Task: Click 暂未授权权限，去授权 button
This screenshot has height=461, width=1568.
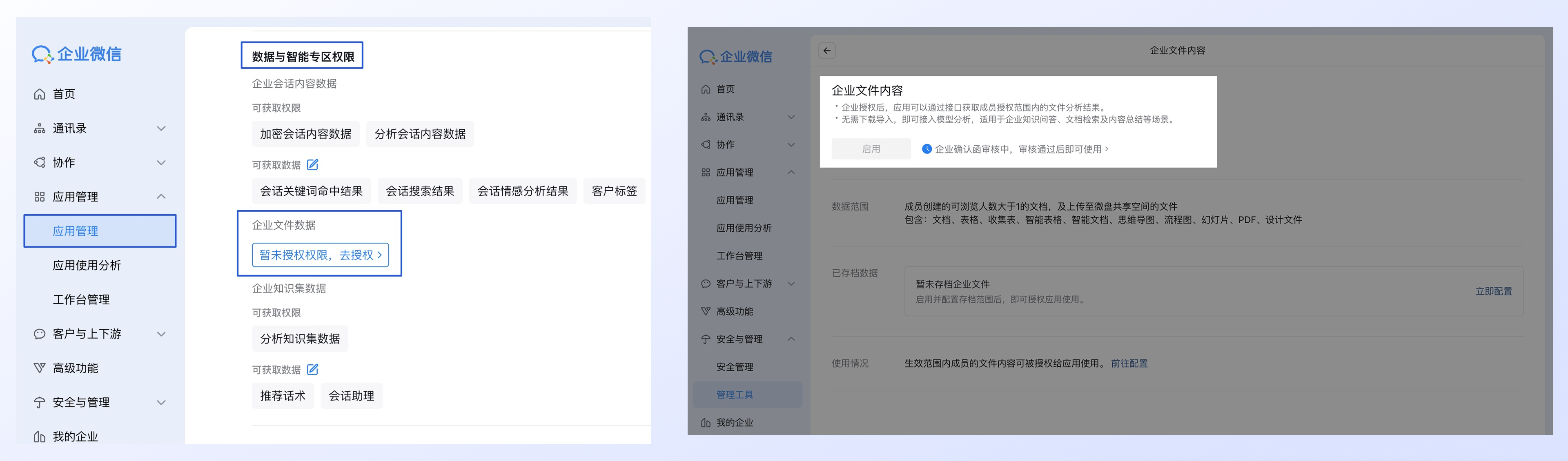Action: point(320,255)
